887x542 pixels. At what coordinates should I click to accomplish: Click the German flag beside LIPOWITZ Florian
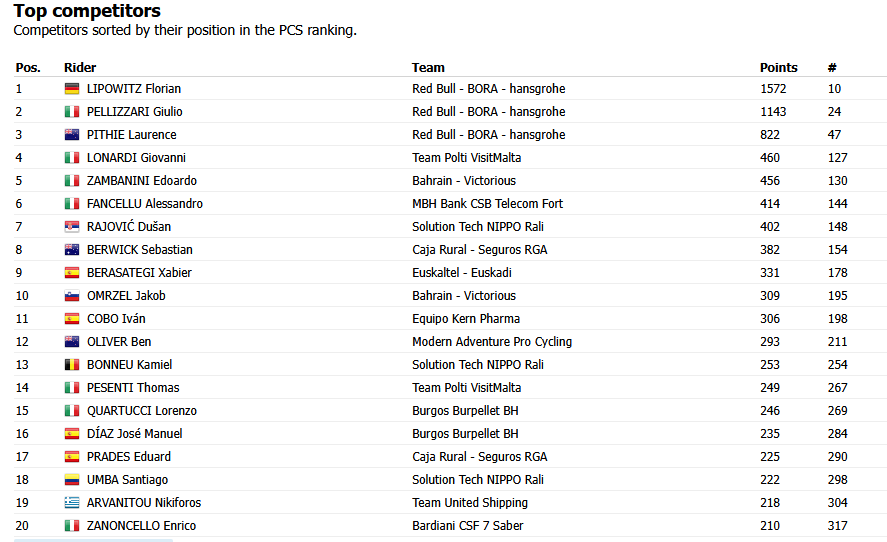pyautogui.click(x=72, y=89)
